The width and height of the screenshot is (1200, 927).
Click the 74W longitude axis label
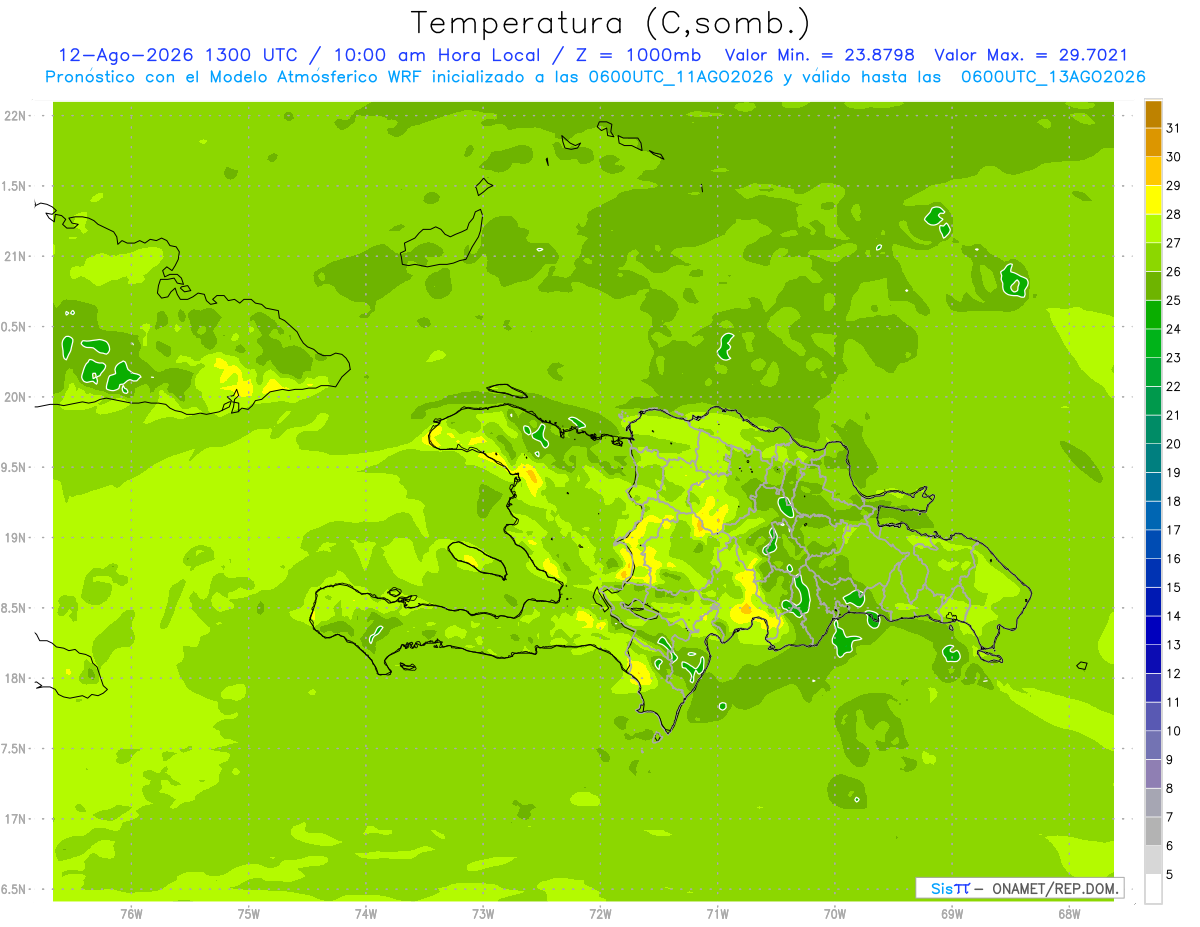366,913
